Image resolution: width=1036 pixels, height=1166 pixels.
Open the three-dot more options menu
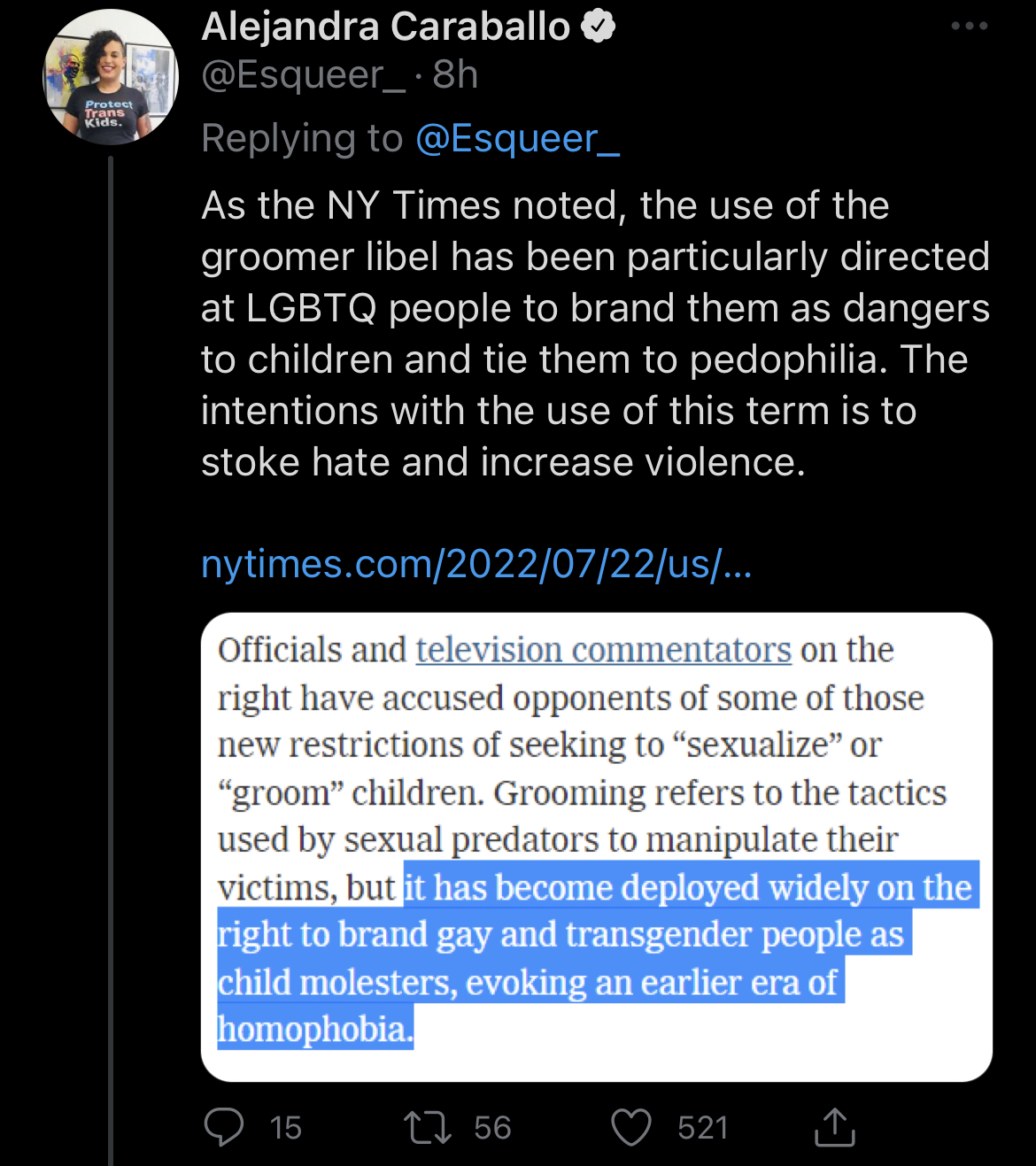pos(969,27)
